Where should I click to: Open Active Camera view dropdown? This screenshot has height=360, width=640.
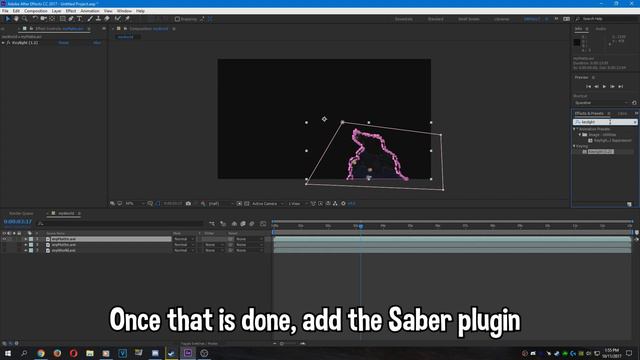(x=268, y=203)
